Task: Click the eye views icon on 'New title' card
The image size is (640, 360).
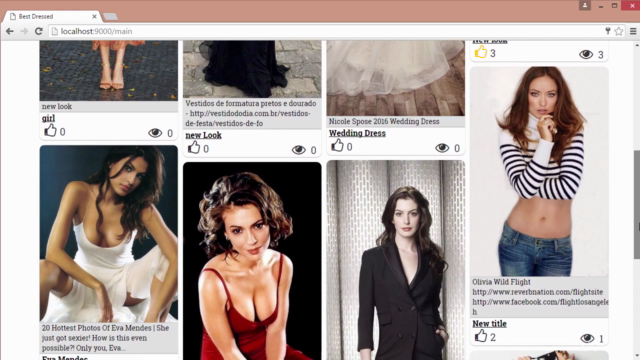Action: [587, 338]
